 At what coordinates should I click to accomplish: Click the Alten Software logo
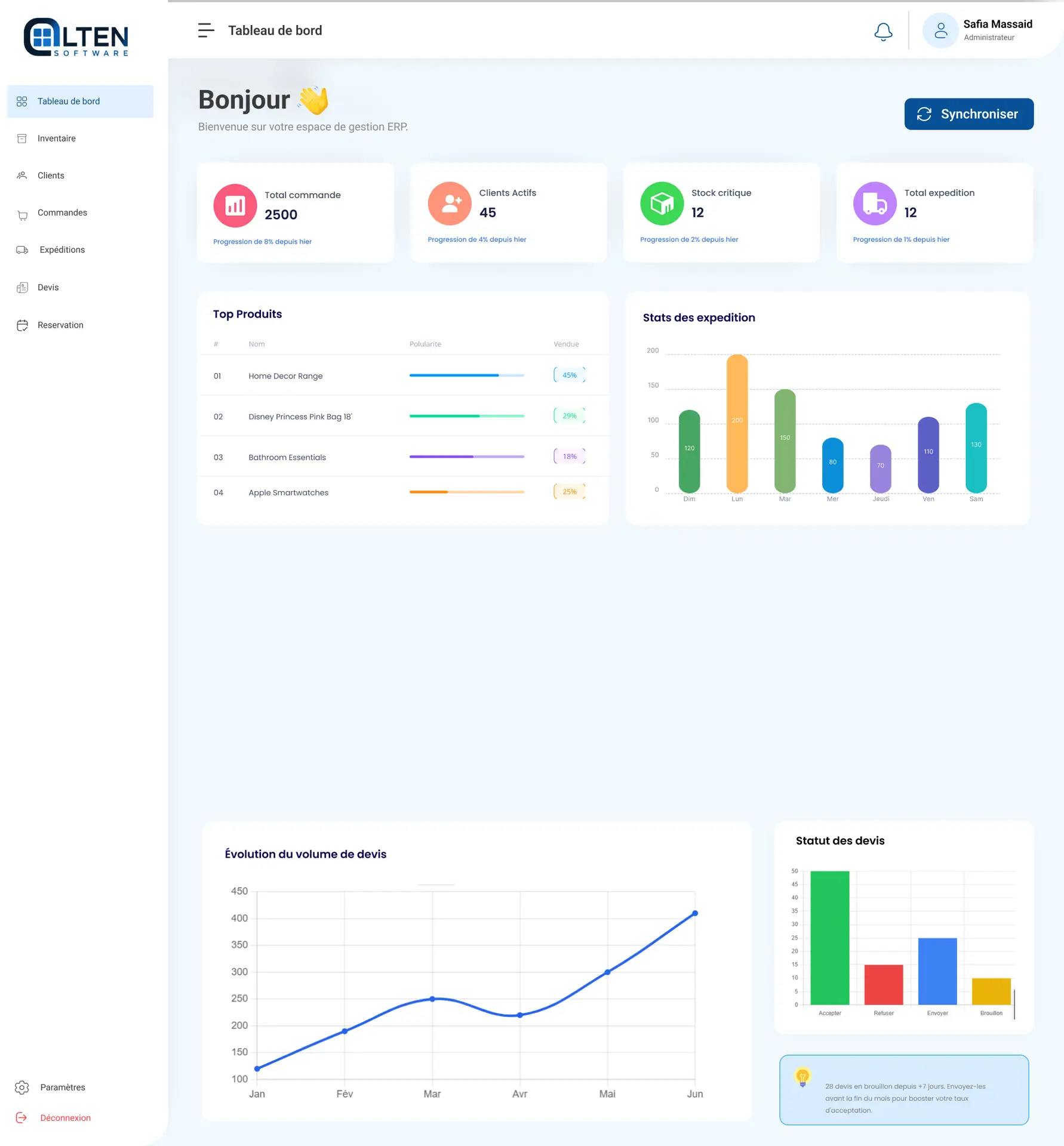(76, 37)
